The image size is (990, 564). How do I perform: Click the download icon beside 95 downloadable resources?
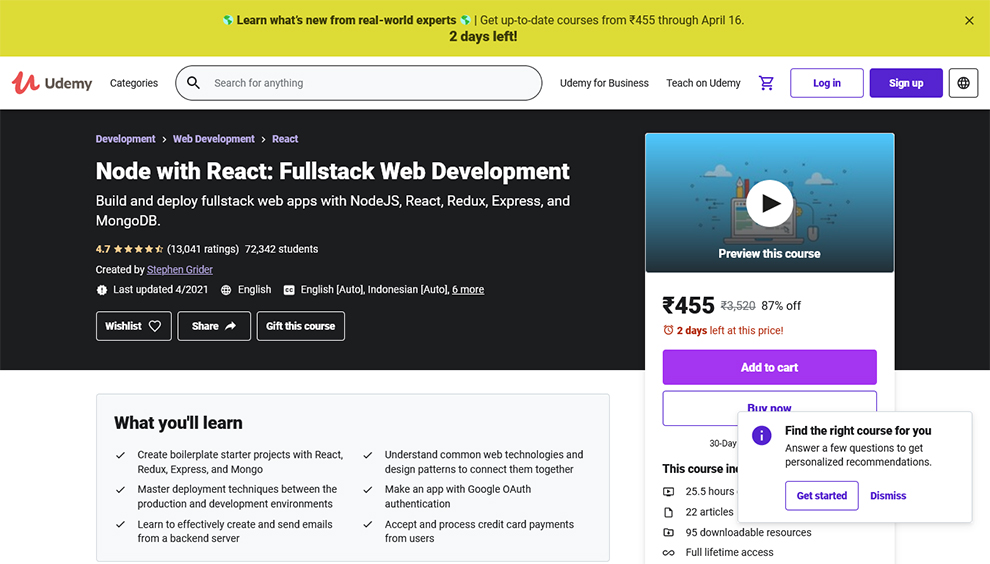pos(669,532)
